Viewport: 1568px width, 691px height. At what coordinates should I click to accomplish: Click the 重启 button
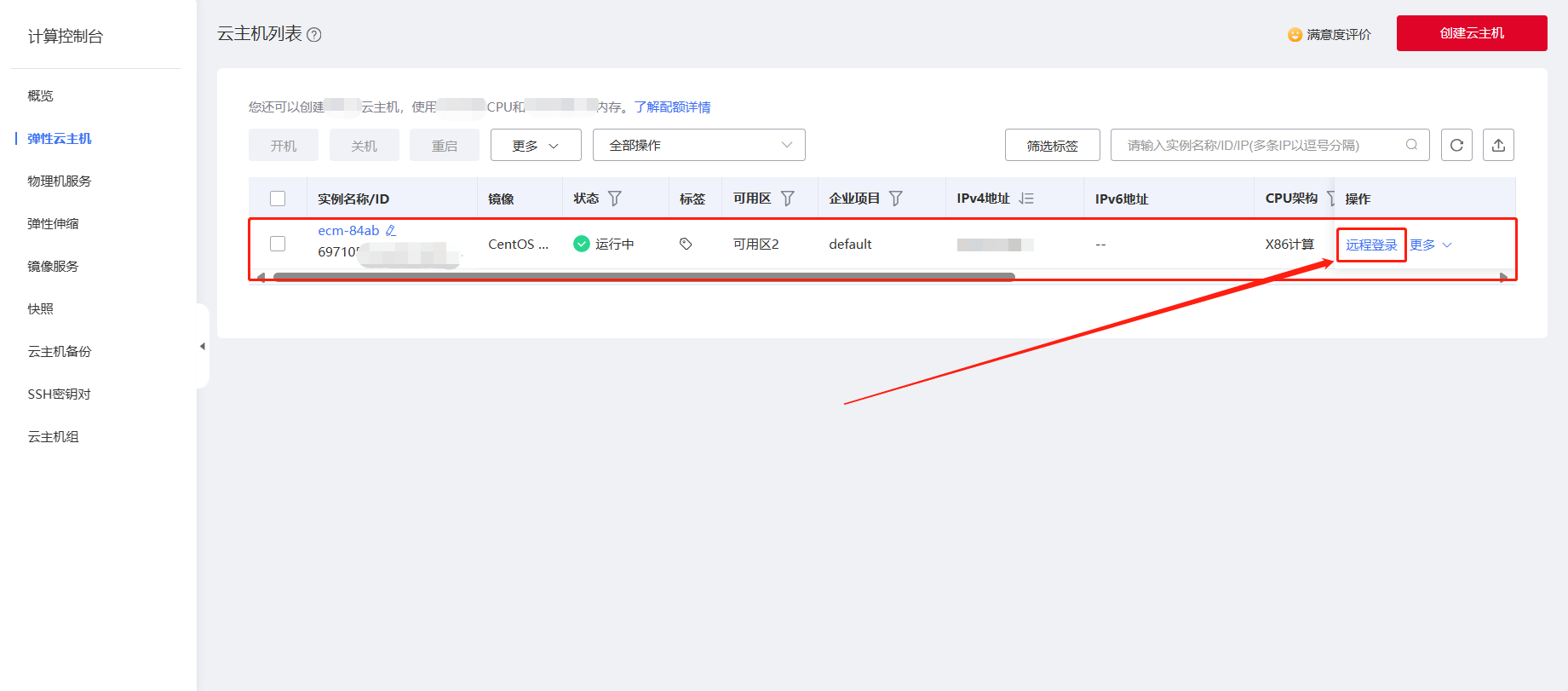[x=444, y=145]
